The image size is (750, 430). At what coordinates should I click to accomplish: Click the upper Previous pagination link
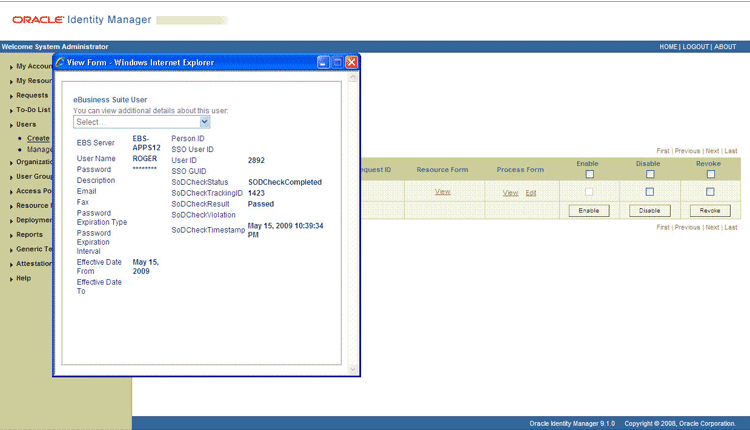(687, 151)
